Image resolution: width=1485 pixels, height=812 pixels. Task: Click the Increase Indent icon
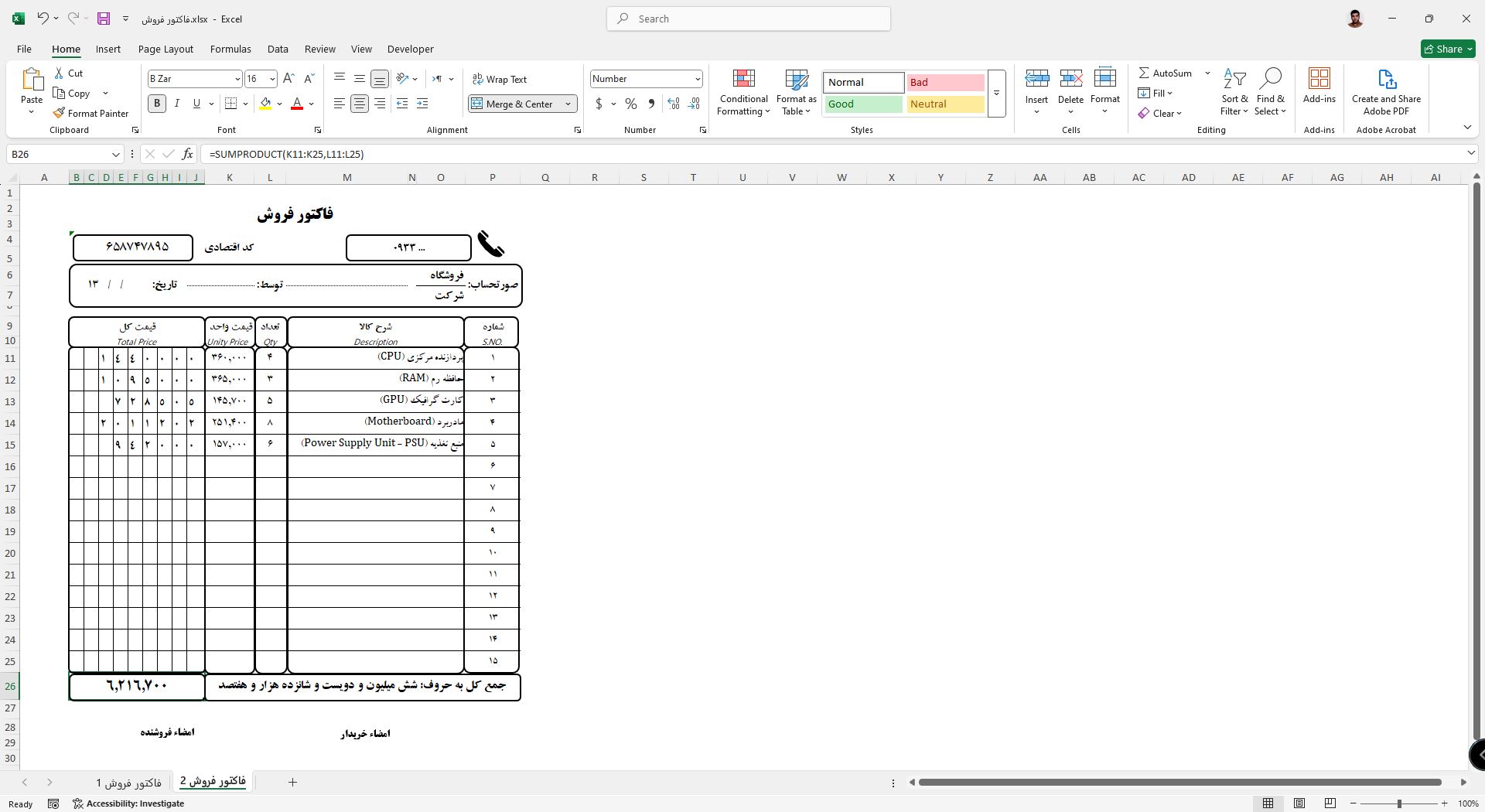pos(422,104)
